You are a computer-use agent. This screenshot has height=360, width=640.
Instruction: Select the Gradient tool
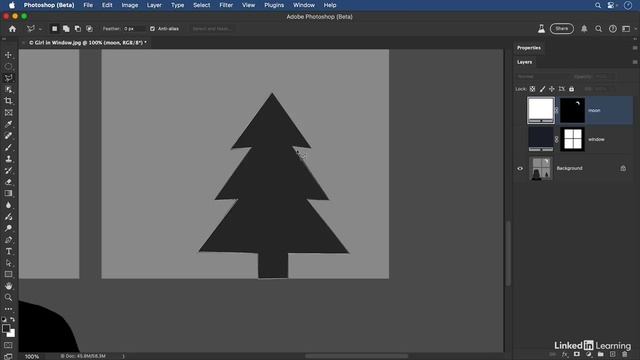(8, 193)
